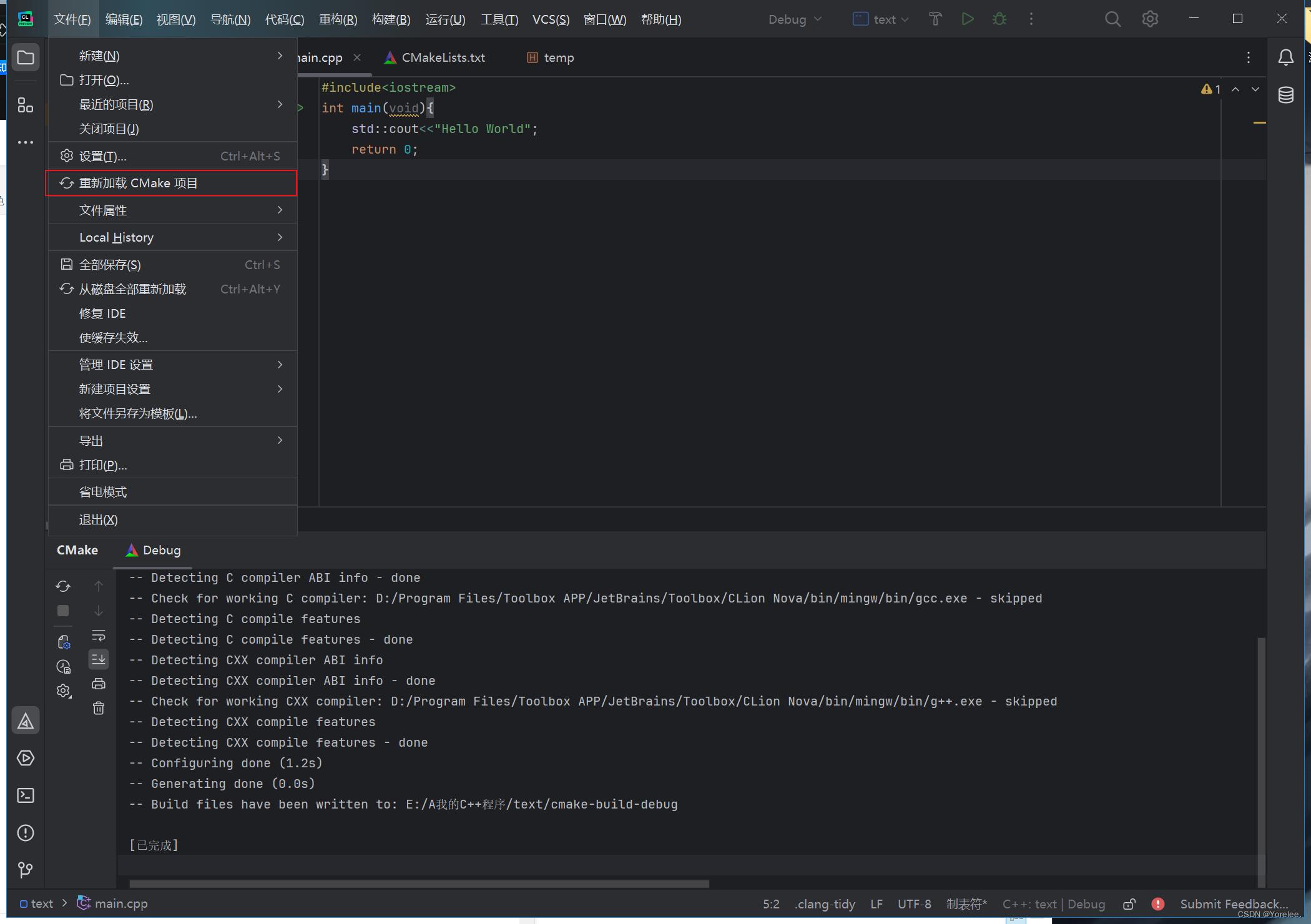Open IDE settings gear in title bar
Image resolution: width=1311 pixels, height=924 pixels.
1150,19
